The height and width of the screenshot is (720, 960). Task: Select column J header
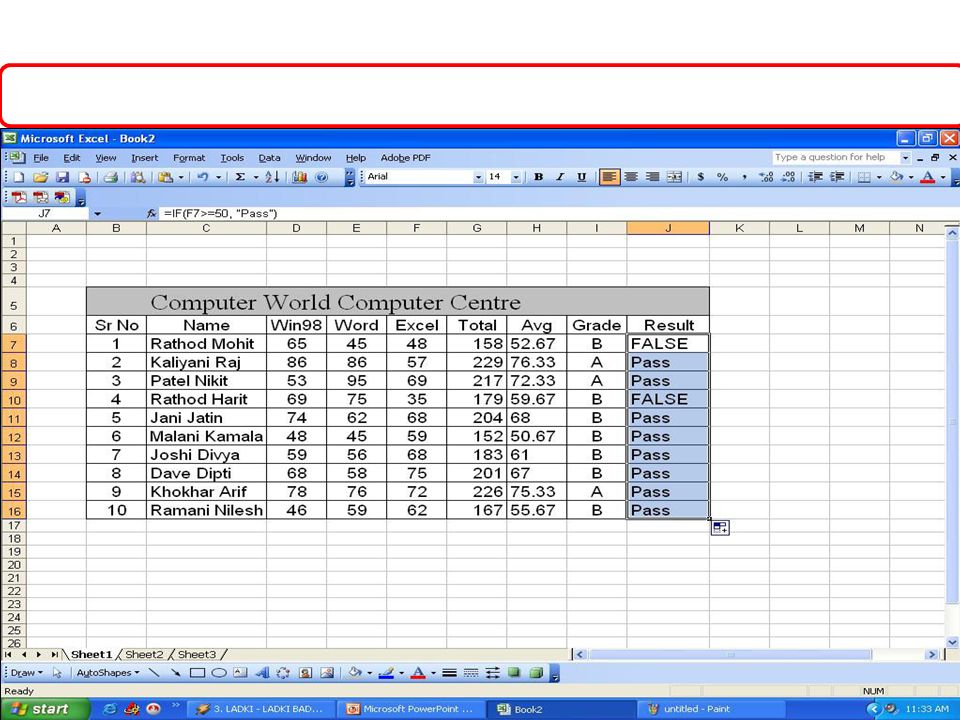click(668, 228)
